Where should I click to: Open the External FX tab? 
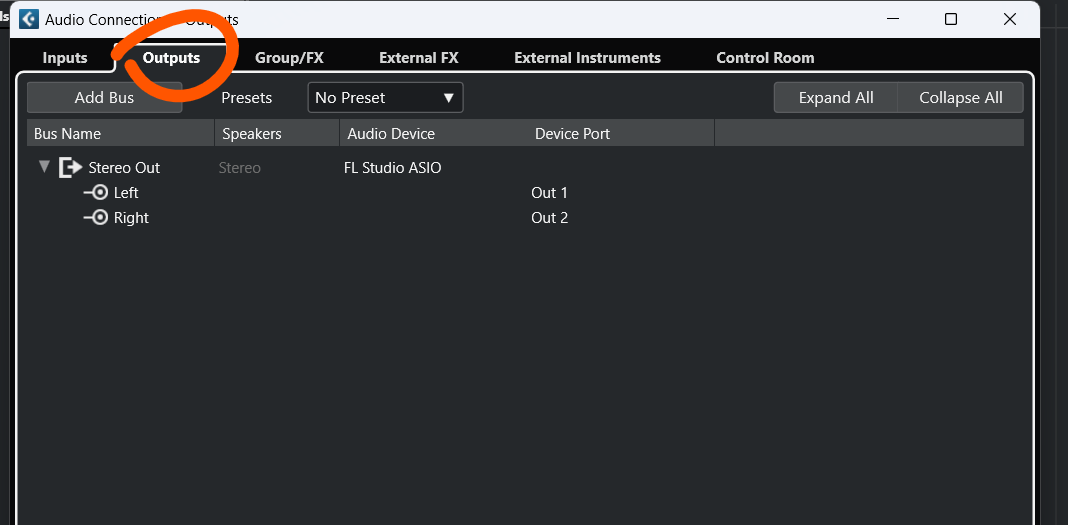418,58
